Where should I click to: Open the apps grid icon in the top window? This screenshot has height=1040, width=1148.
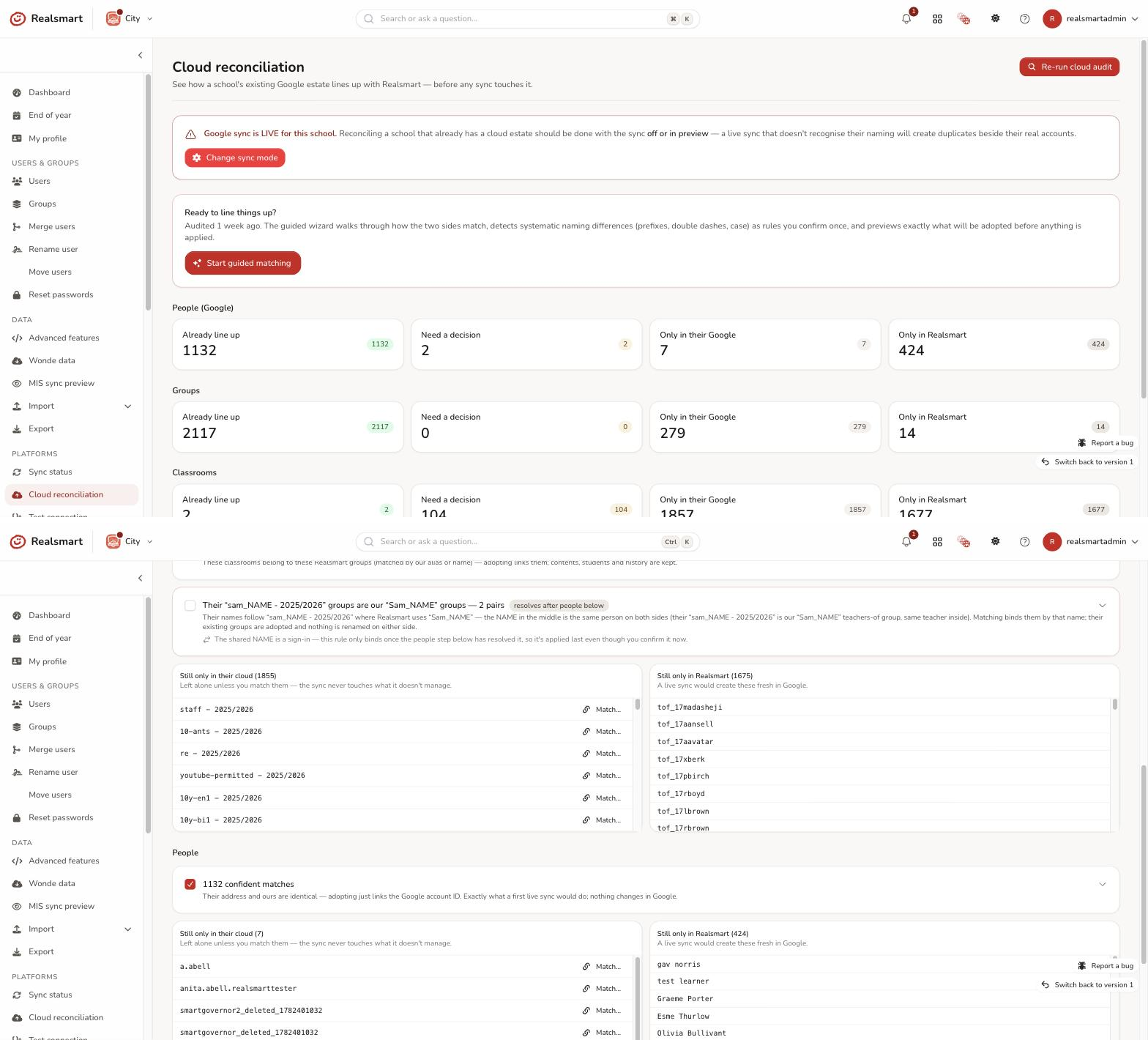[937, 19]
